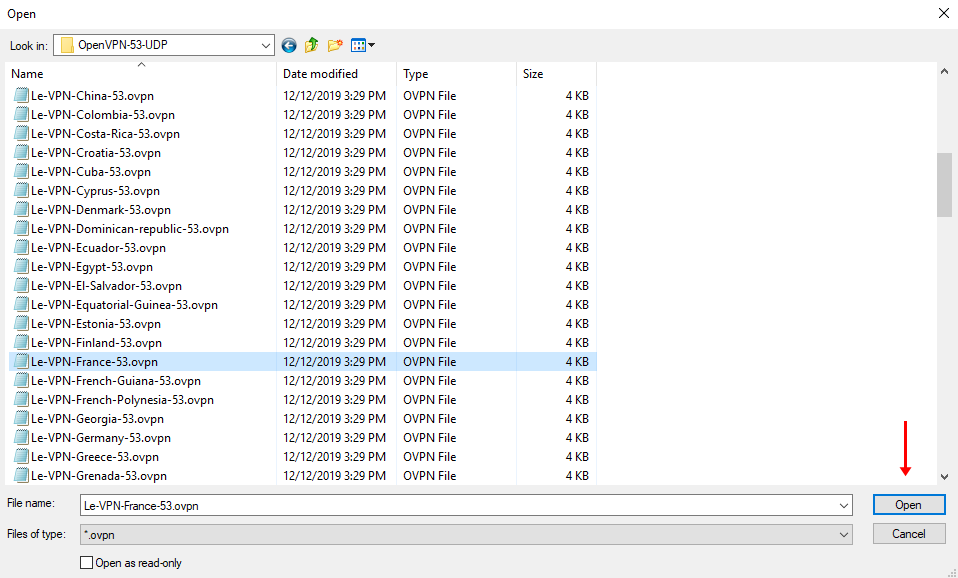Click the file icon for Le-VPN-Estonia-53.ovpn
The image size is (958, 578).
(21, 323)
